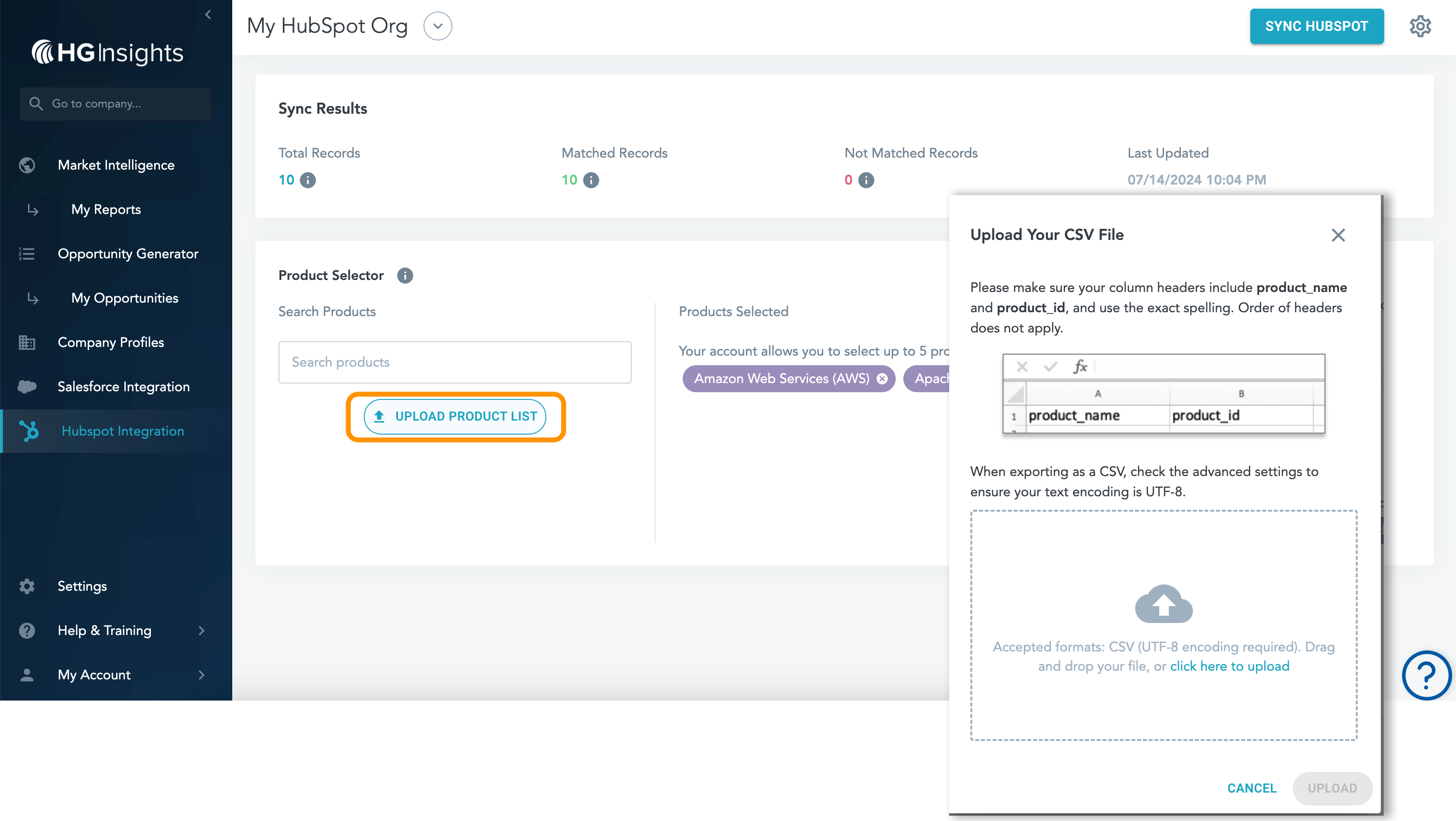The height and width of the screenshot is (821, 1456).
Task: Navigate to My Opportunities
Action: (125, 298)
